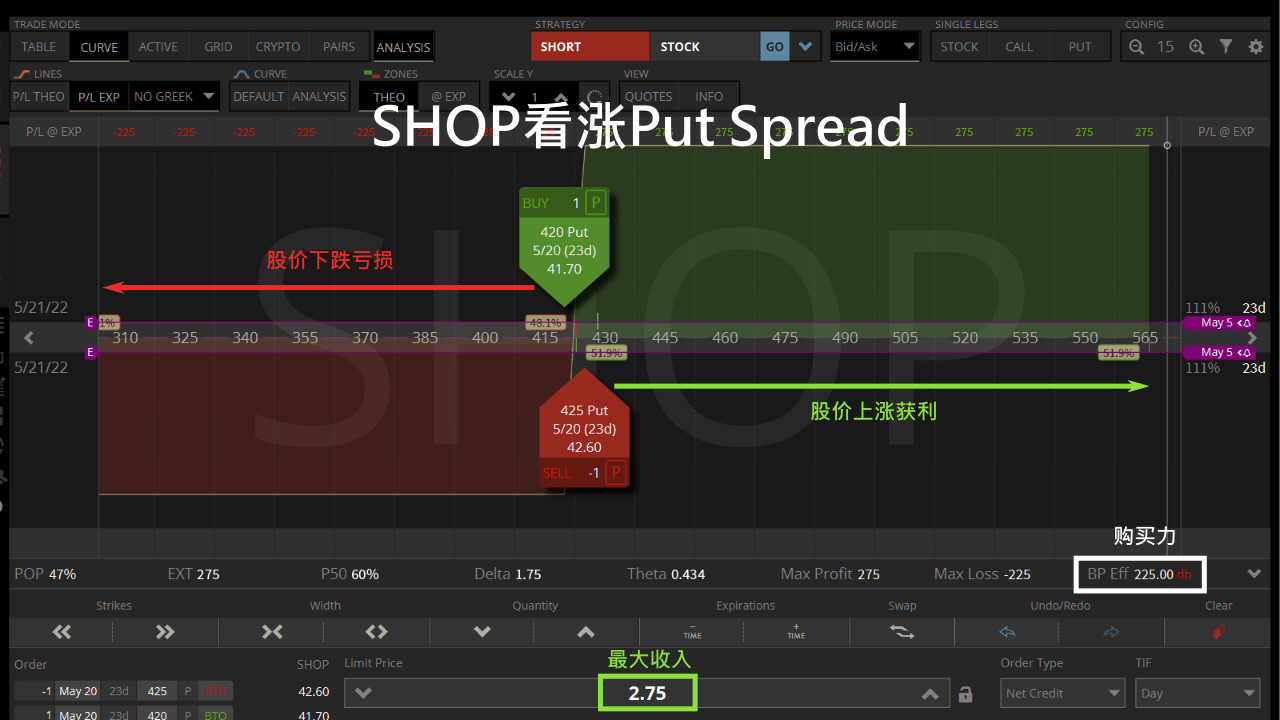Viewport: 1280px width, 720px height.
Task: Enable the PUT single legs display
Action: point(1079,46)
